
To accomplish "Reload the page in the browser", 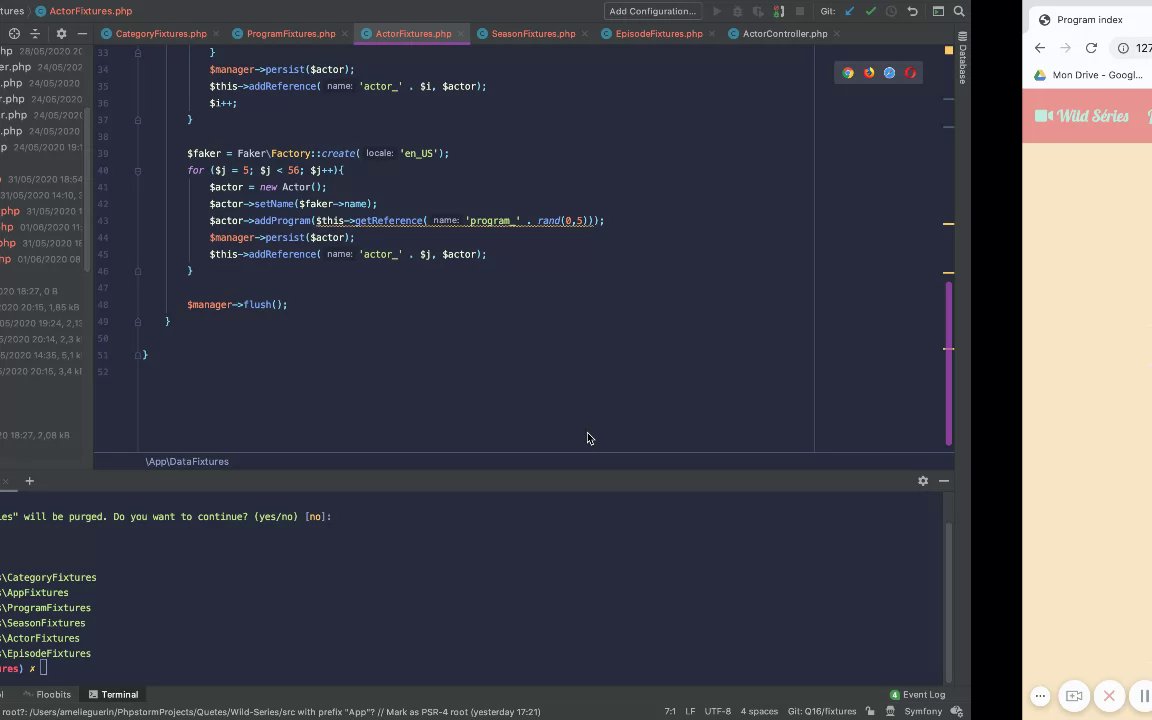I will coord(1091,48).
